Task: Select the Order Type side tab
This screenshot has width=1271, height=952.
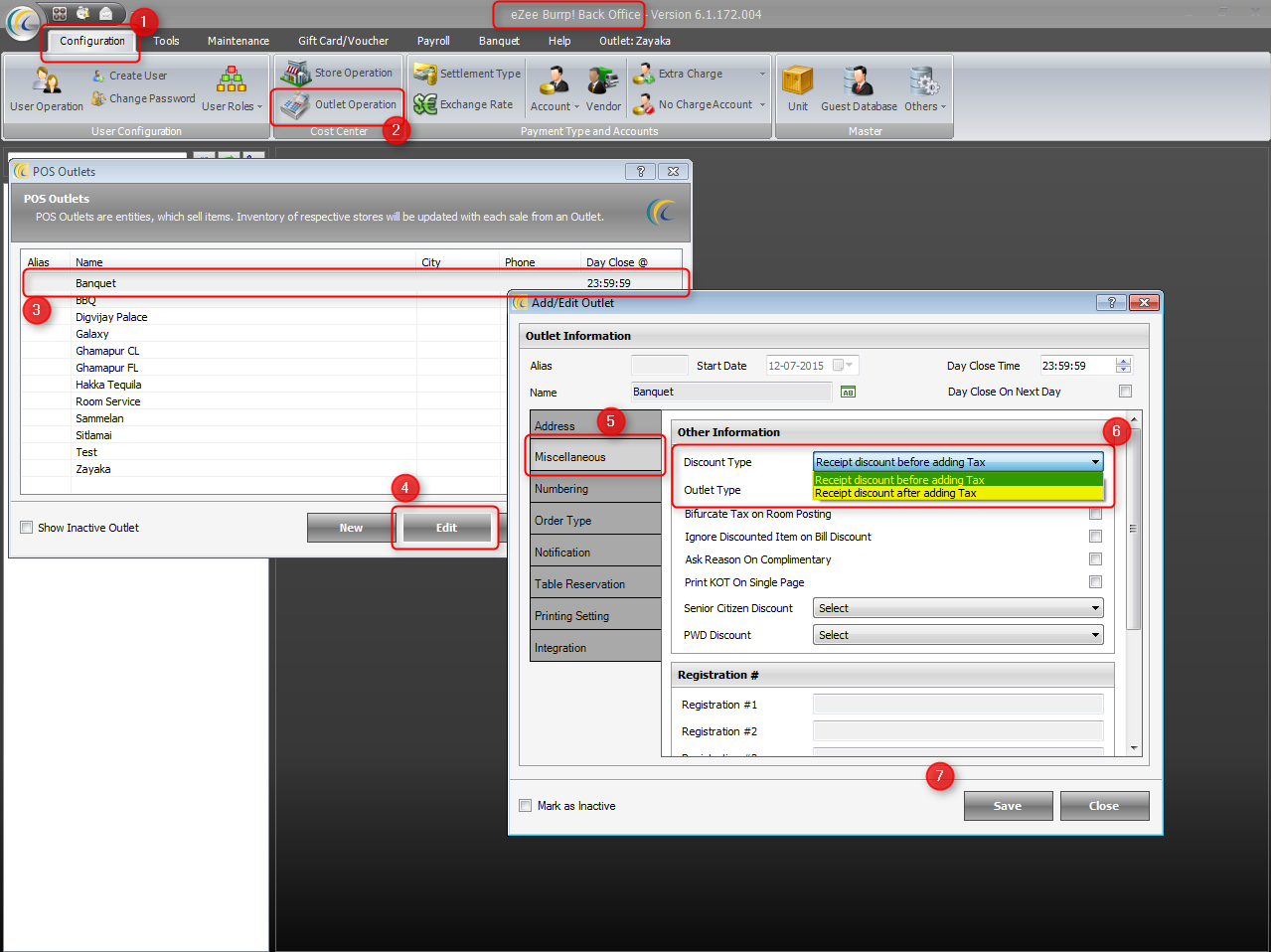Action: coord(595,521)
